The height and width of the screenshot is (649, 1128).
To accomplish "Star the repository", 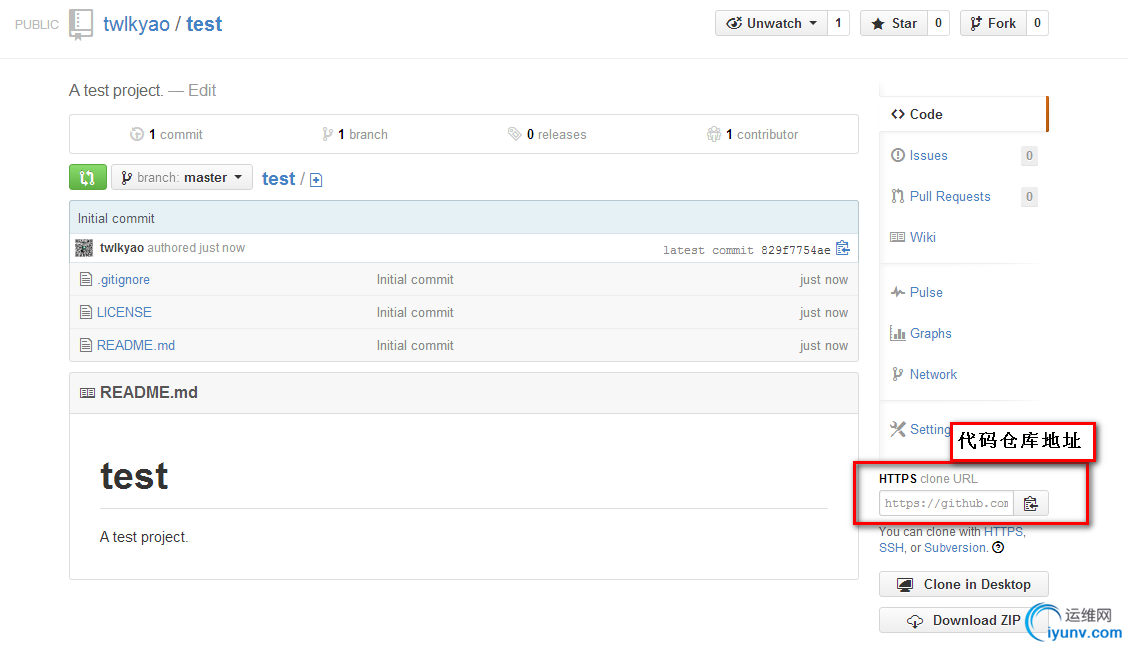I will click(894, 23).
